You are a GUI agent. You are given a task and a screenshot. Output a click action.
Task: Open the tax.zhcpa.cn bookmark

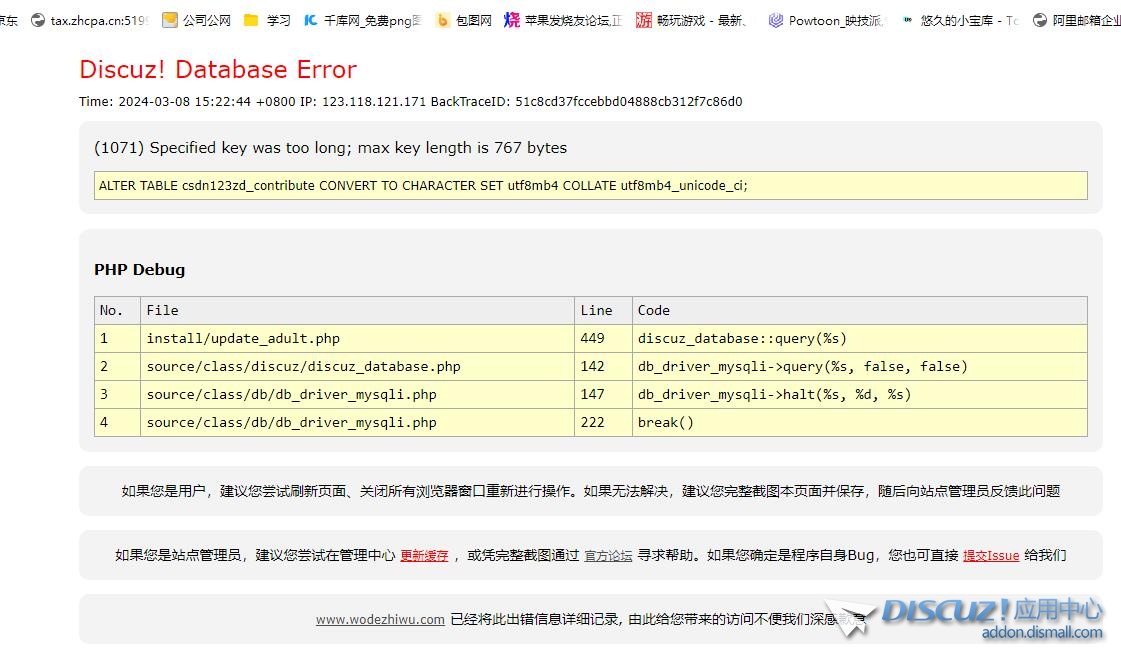(88, 20)
